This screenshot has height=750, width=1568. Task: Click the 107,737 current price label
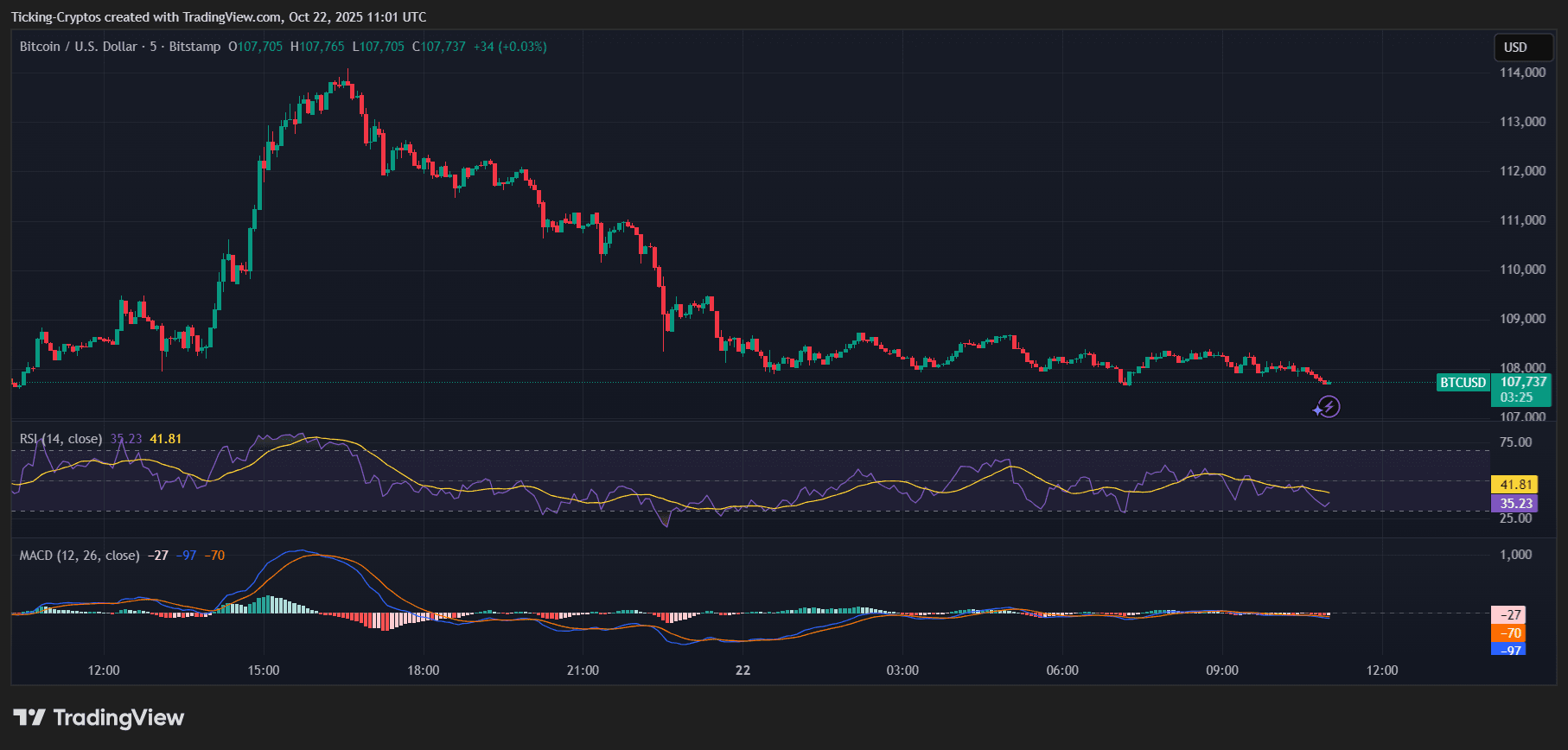tap(1522, 382)
